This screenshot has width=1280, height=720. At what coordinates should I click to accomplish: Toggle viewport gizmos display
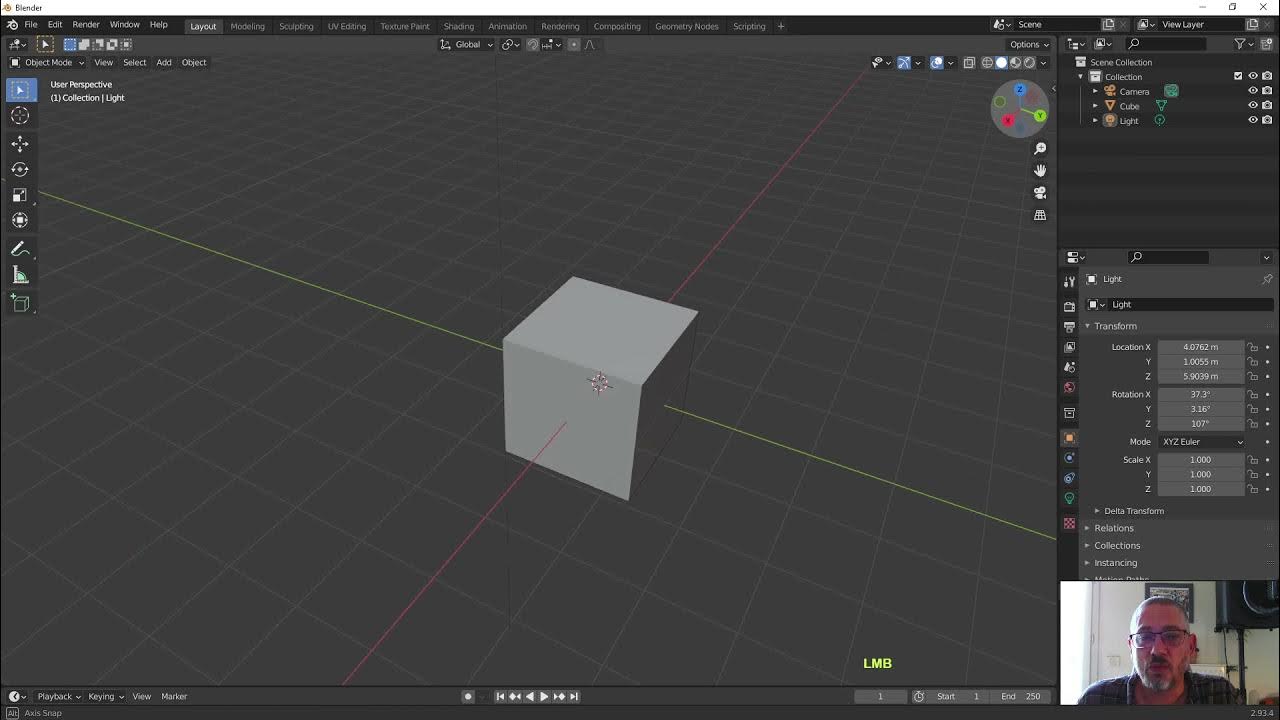pyautogui.click(x=904, y=62)
